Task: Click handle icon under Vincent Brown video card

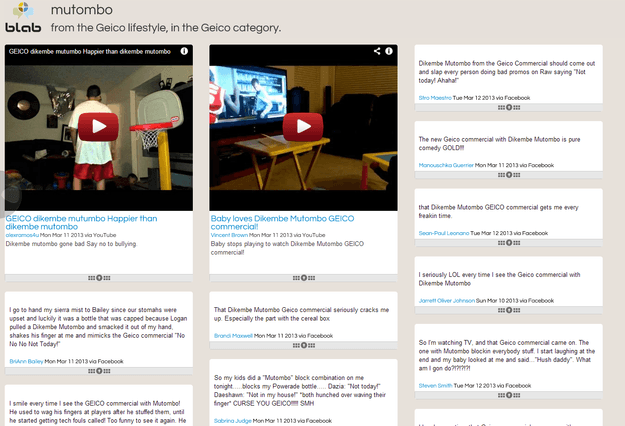Action: coord(304,278)
